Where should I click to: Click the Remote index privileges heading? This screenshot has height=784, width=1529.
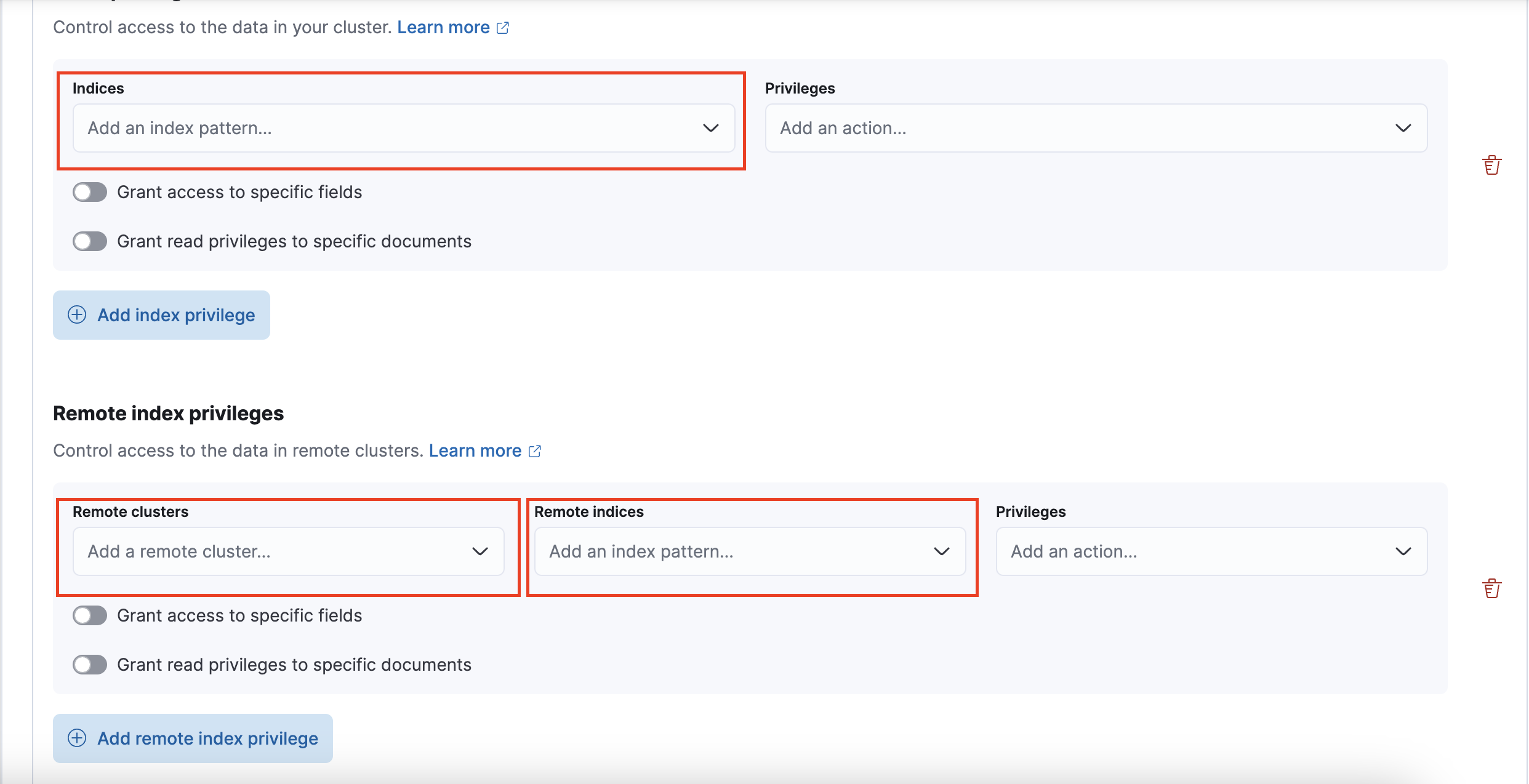pos(168,414)
